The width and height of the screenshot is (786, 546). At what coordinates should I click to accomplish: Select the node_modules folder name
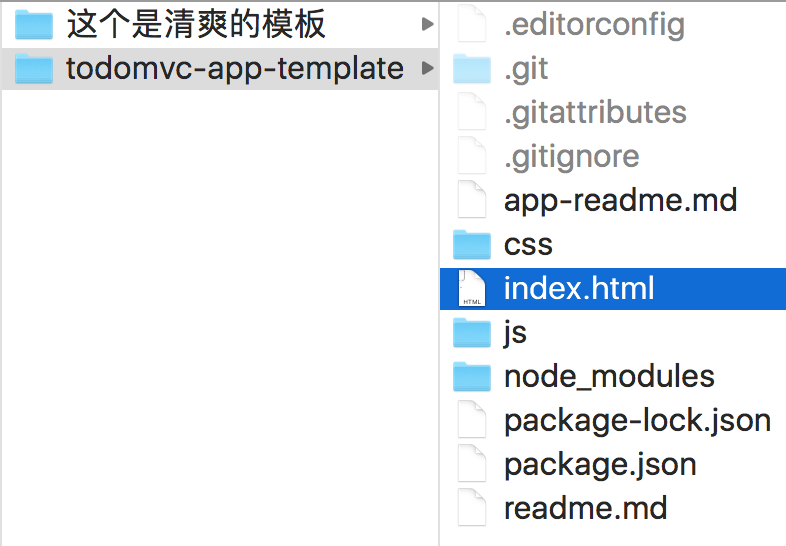[x=609, y=377]
